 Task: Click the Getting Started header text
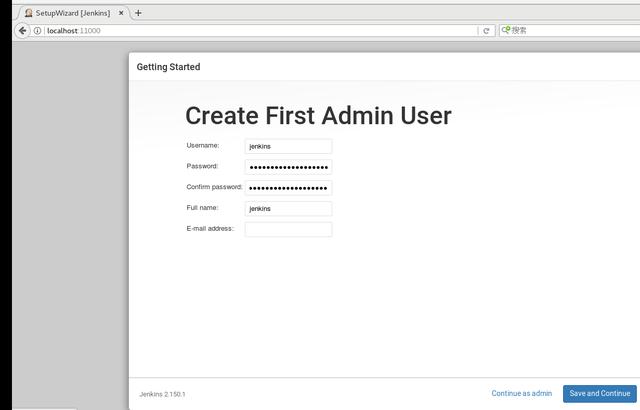tap(168, 67)
